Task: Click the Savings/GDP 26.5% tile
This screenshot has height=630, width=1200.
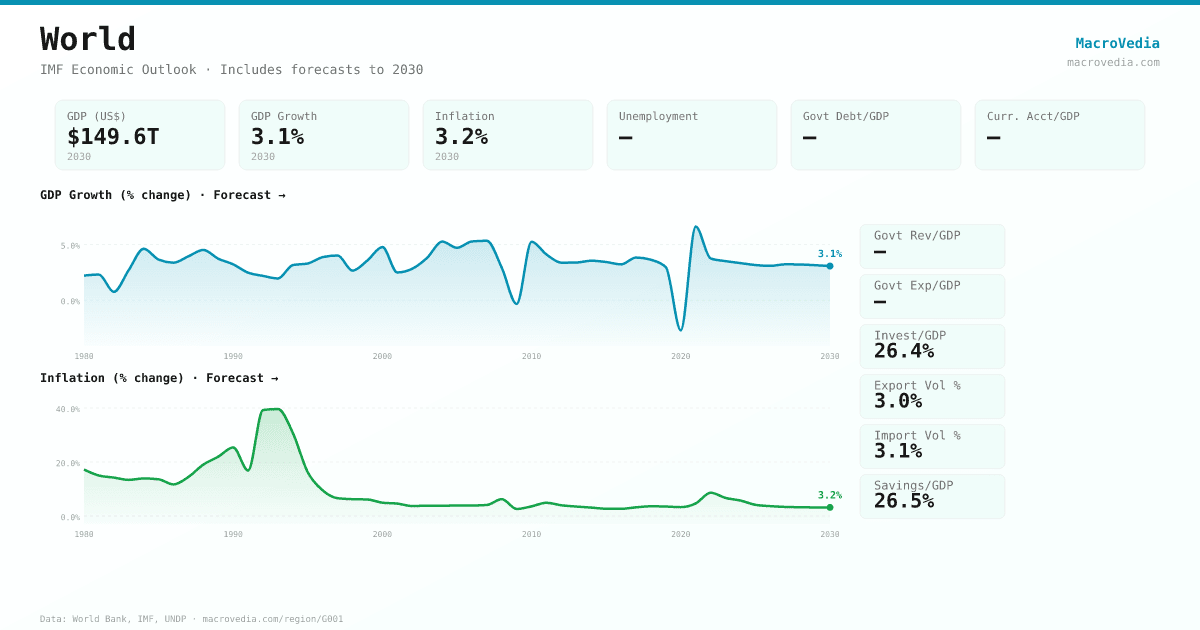Action: coord(932,496)
